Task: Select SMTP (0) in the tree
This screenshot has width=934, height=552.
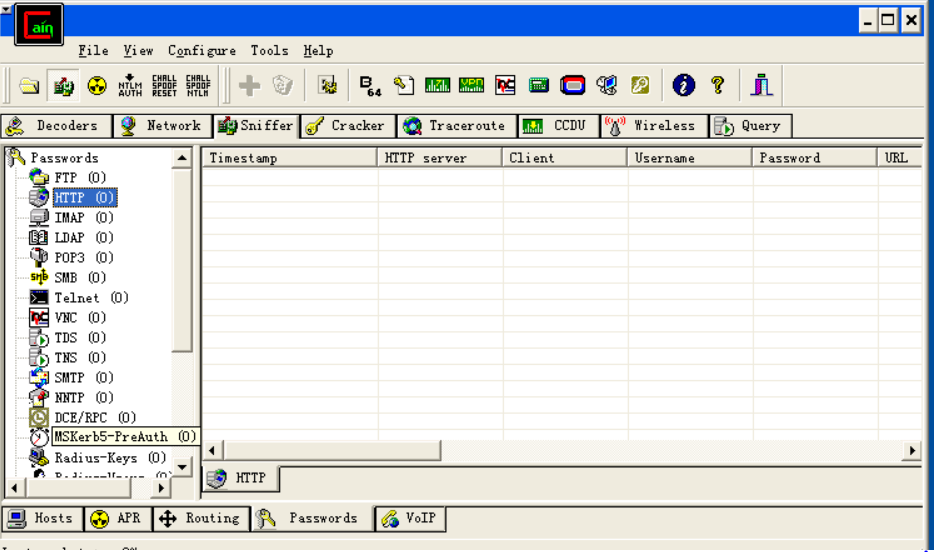Action: pos(83,378)
